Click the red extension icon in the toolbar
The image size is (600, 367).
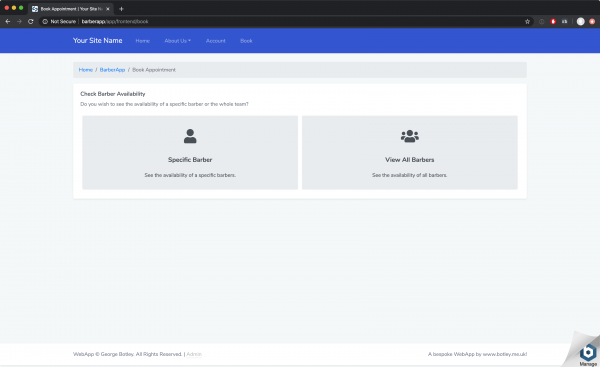553,21
